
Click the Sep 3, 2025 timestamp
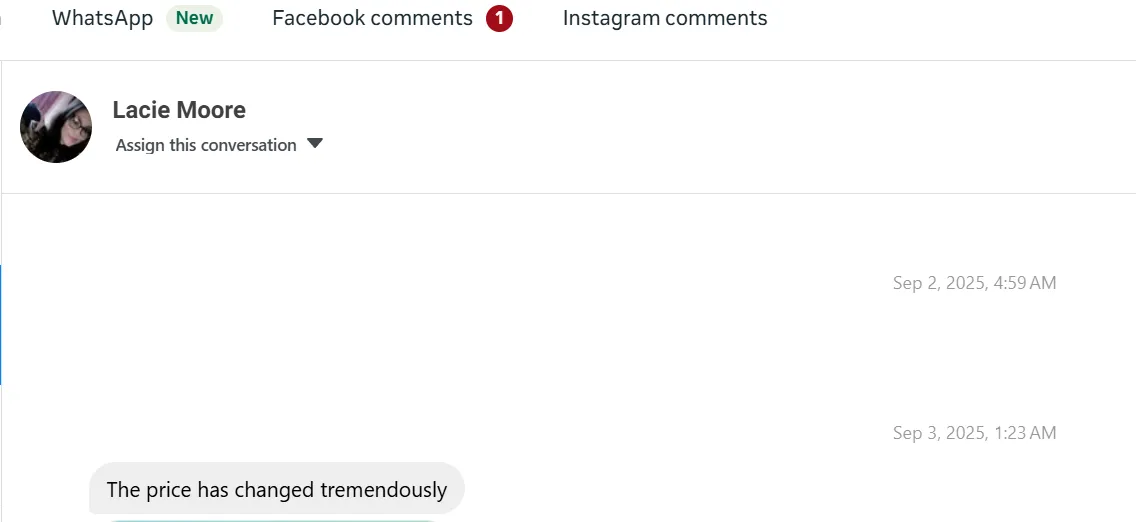coord(974,433)
